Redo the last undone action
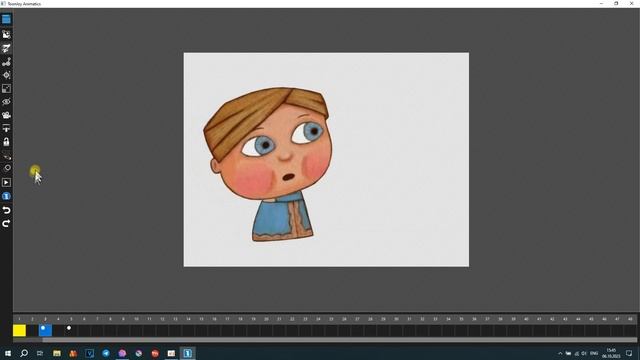This screenshot has width=640, height=360. coord(6,224)
